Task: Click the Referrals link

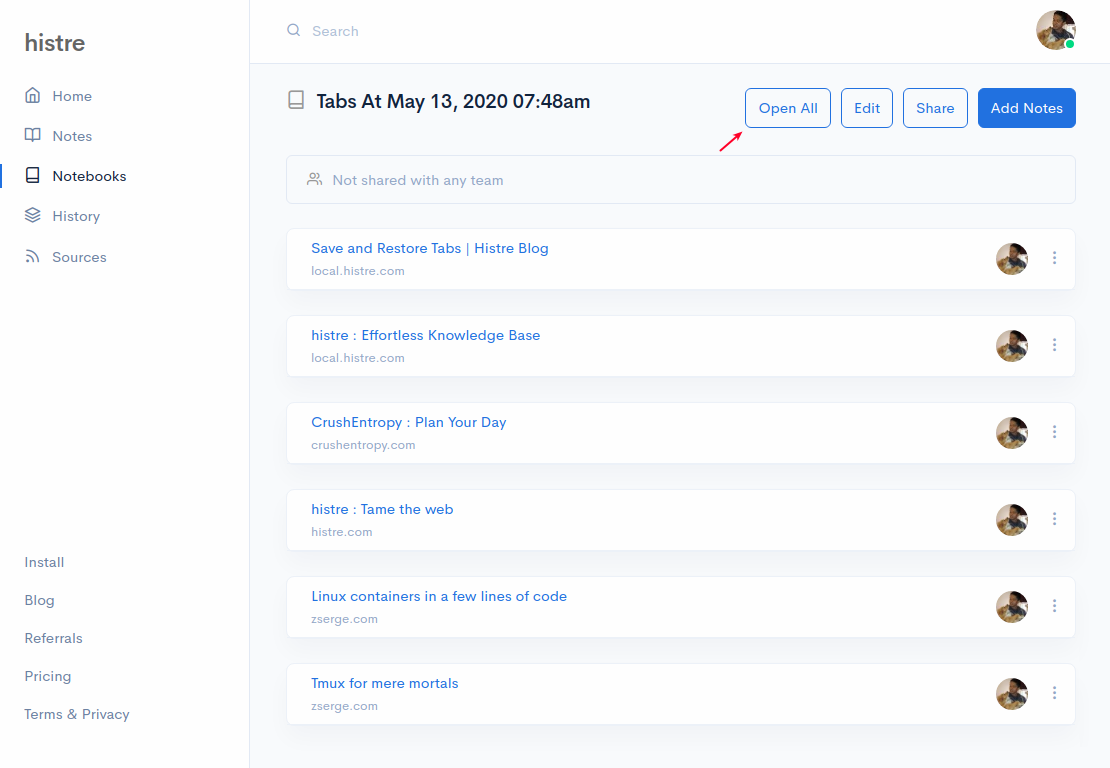Action: 53,638
